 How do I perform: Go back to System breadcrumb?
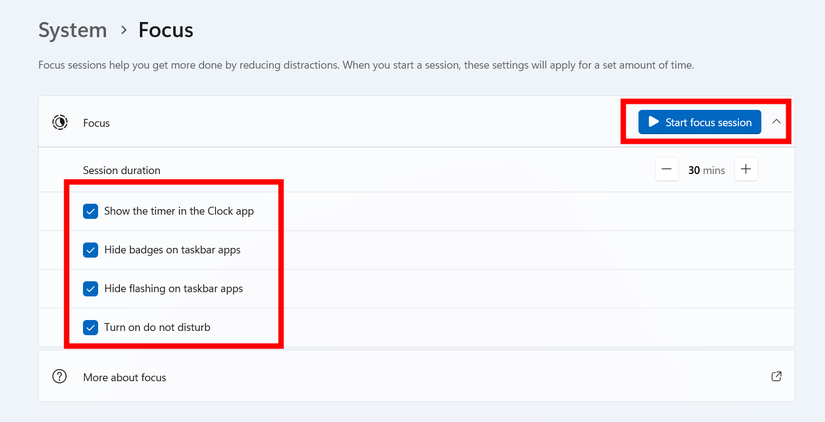coord(73,31)
